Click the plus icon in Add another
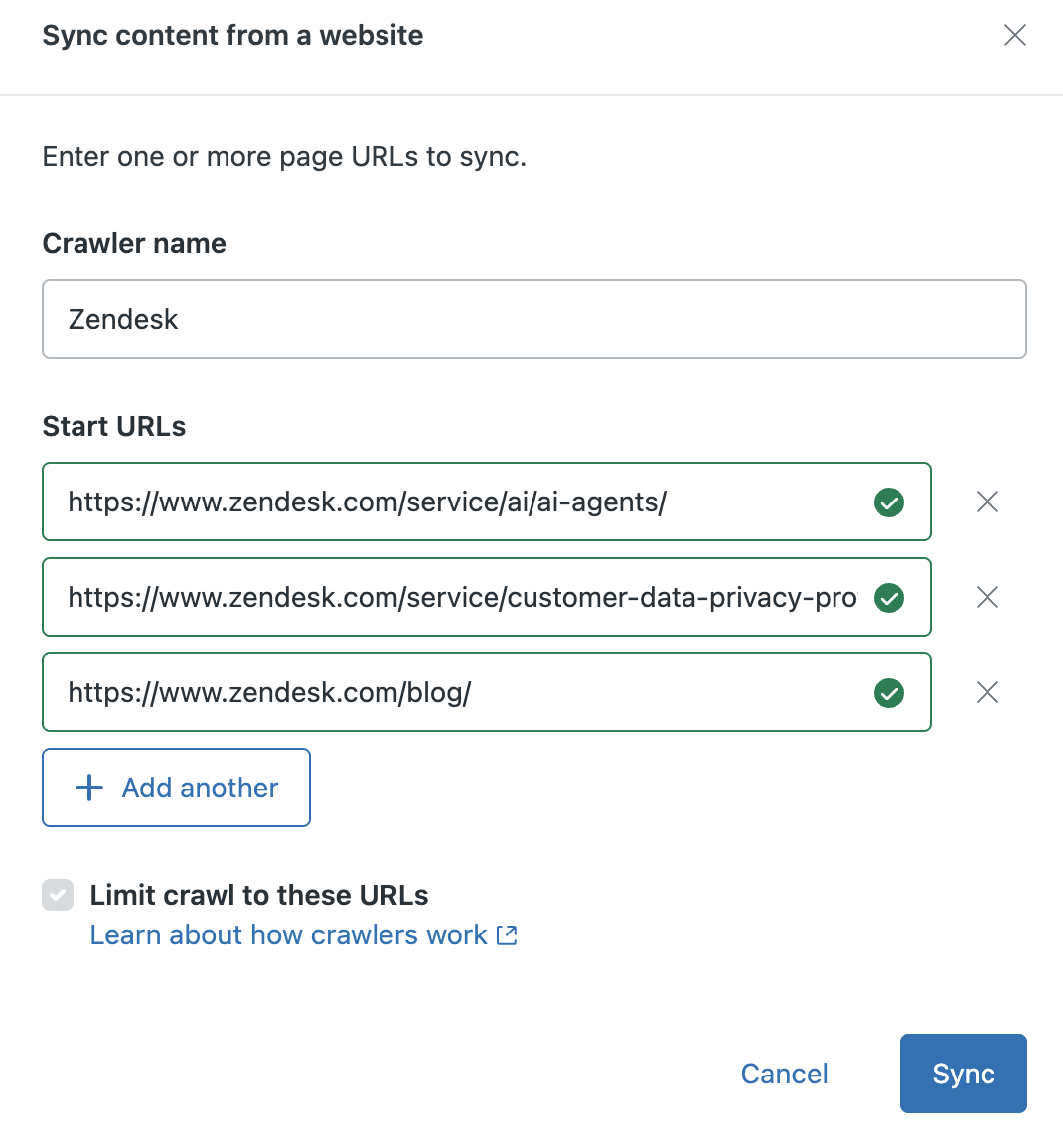This screenshot has height=1148, width=1063. [x=89, y=788]
